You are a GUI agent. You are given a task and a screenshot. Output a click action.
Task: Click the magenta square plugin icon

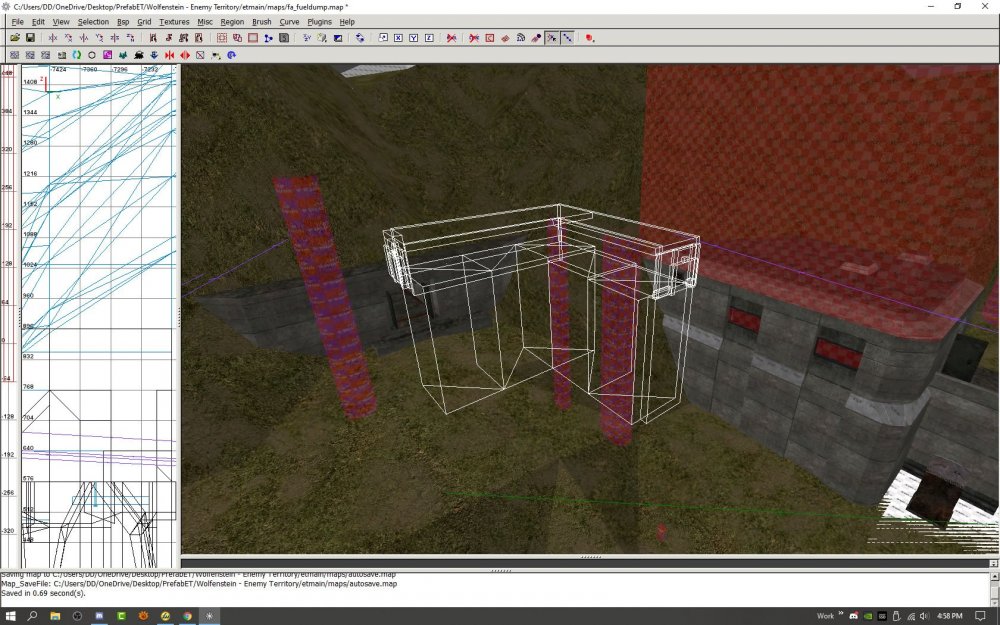[107, 55]
